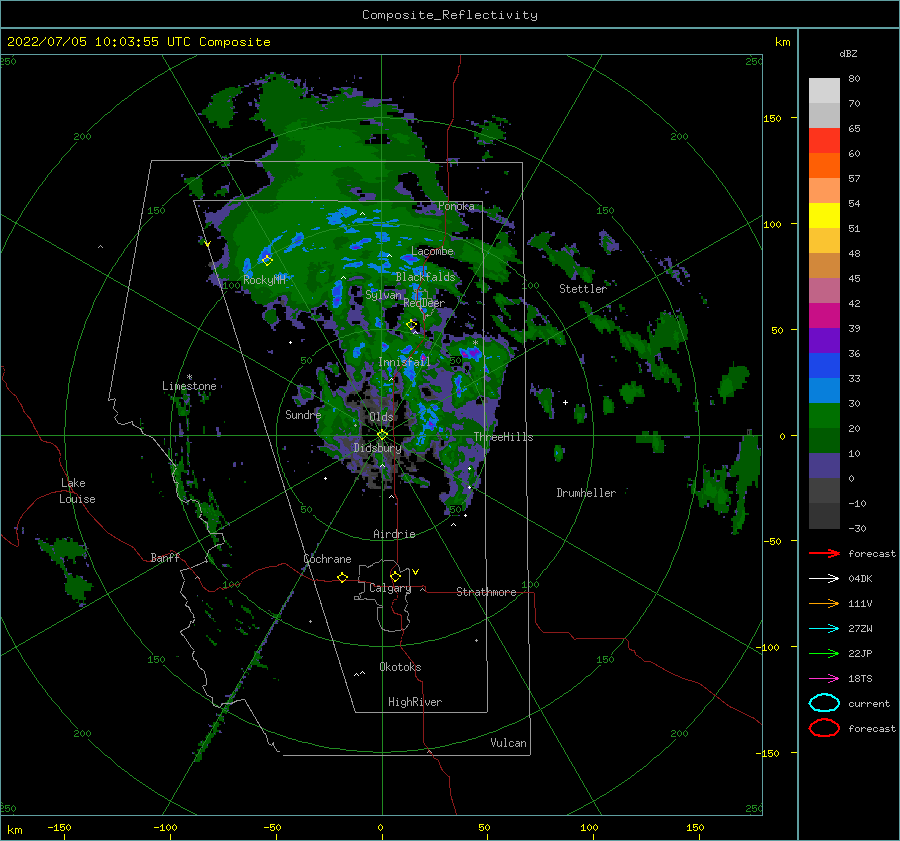Click the orange 111V arrow legend icon
This screenshot has height=841, width=900.
pos(824,603)
